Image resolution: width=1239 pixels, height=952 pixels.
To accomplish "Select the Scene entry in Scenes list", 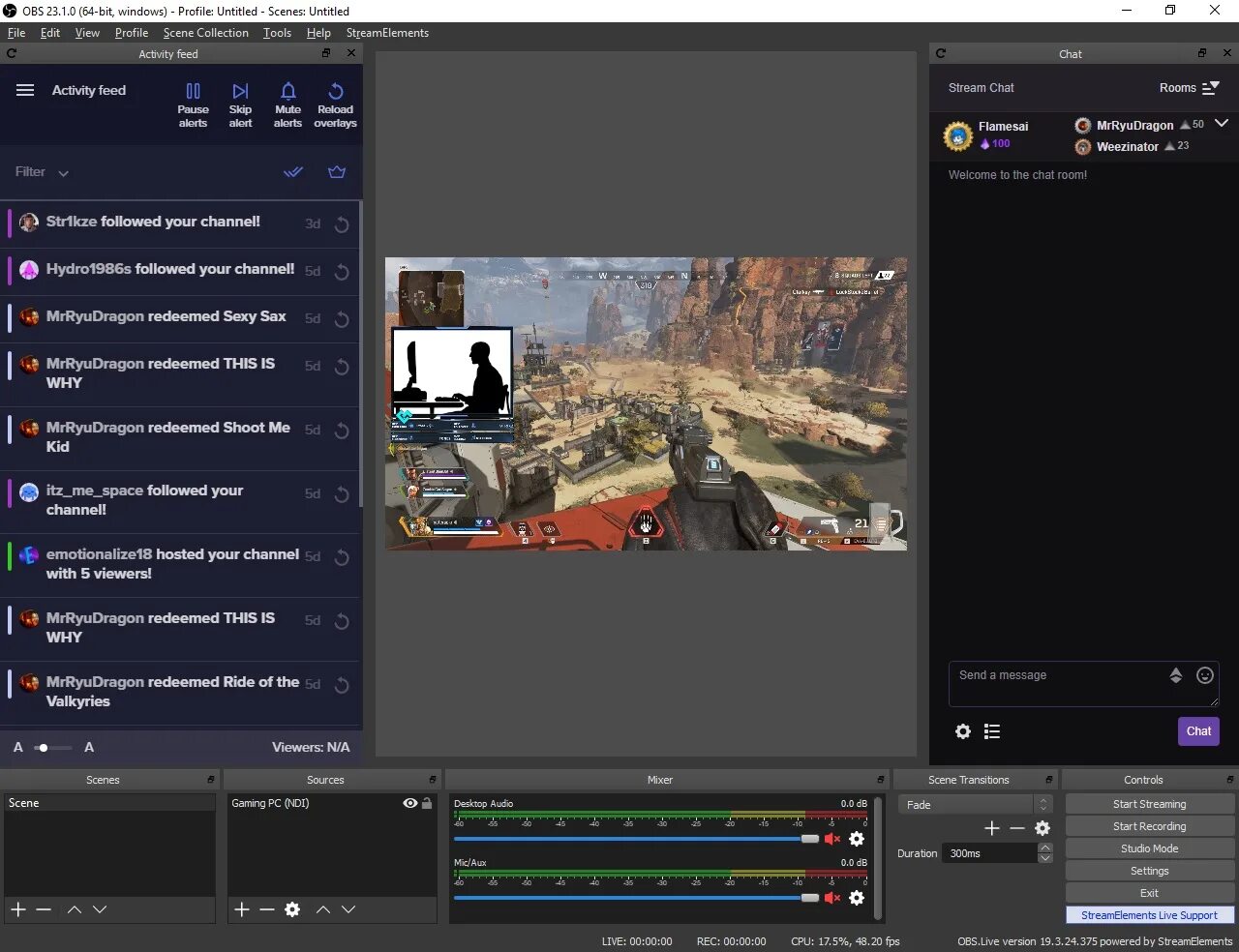I will (x=109, y=803).
